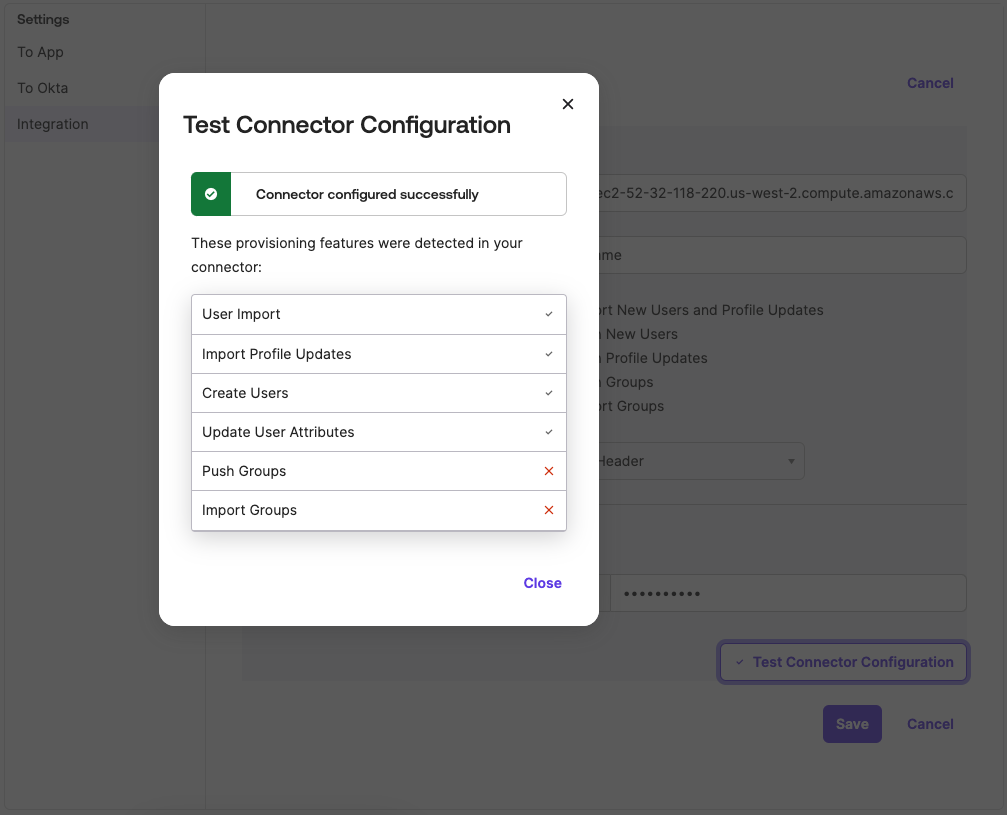
Task: Open the To Okta settings tab
Action: tap(42, 88)
